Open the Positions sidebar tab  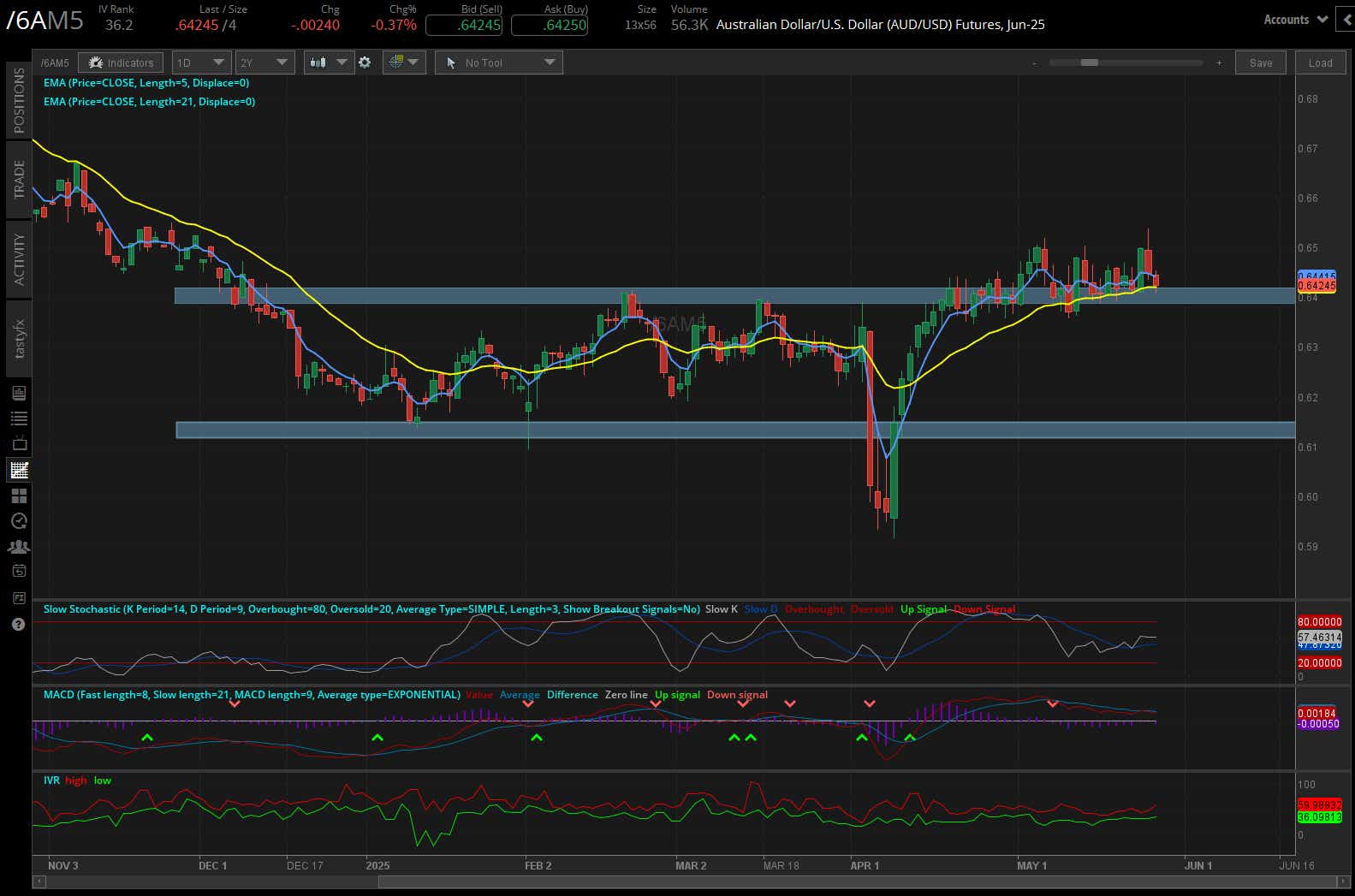[19, 100]
